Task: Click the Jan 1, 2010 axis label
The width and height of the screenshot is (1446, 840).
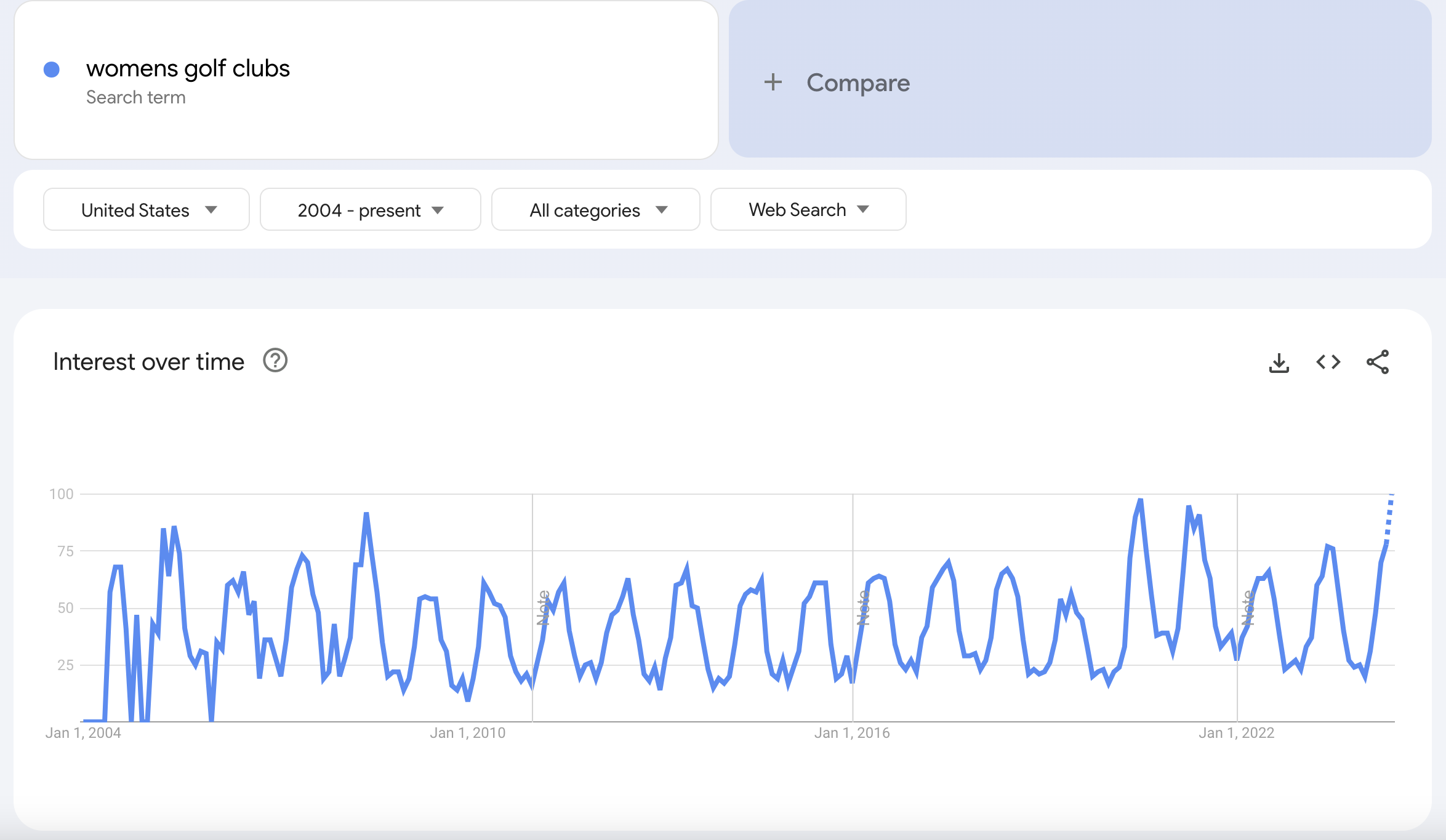Action: [x=467, y=733]
